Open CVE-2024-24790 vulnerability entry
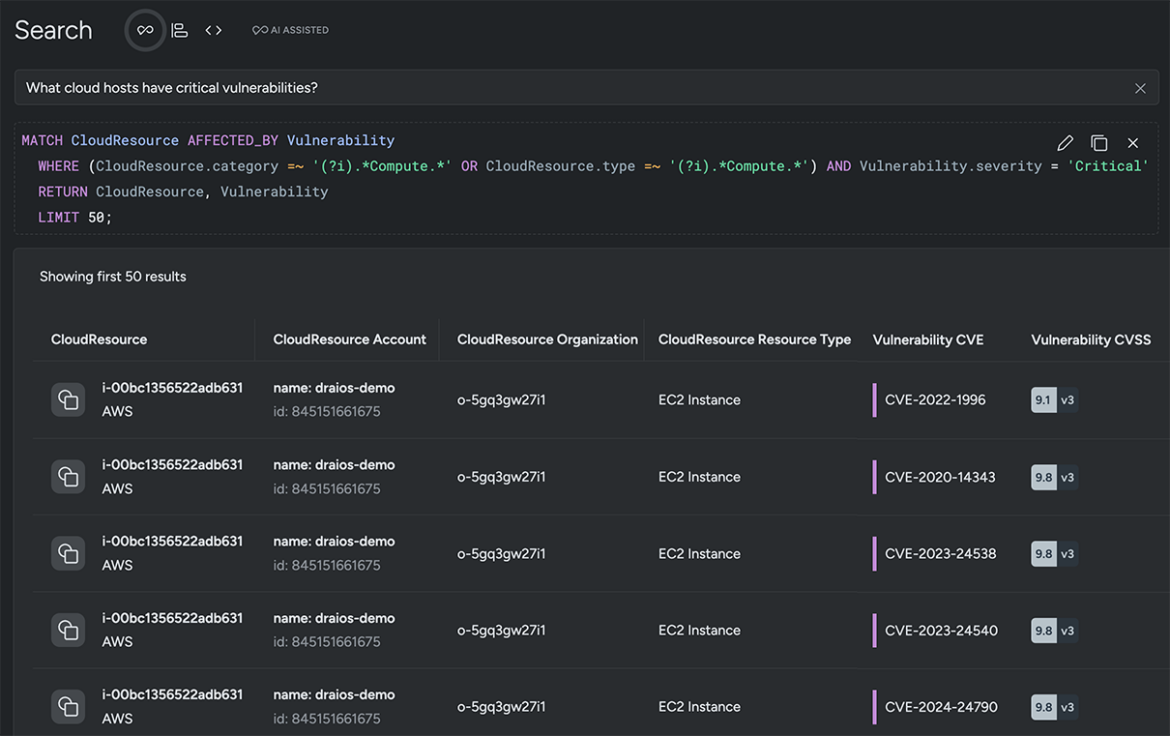Screen dimensions: 1170x736 click(941, 707)
